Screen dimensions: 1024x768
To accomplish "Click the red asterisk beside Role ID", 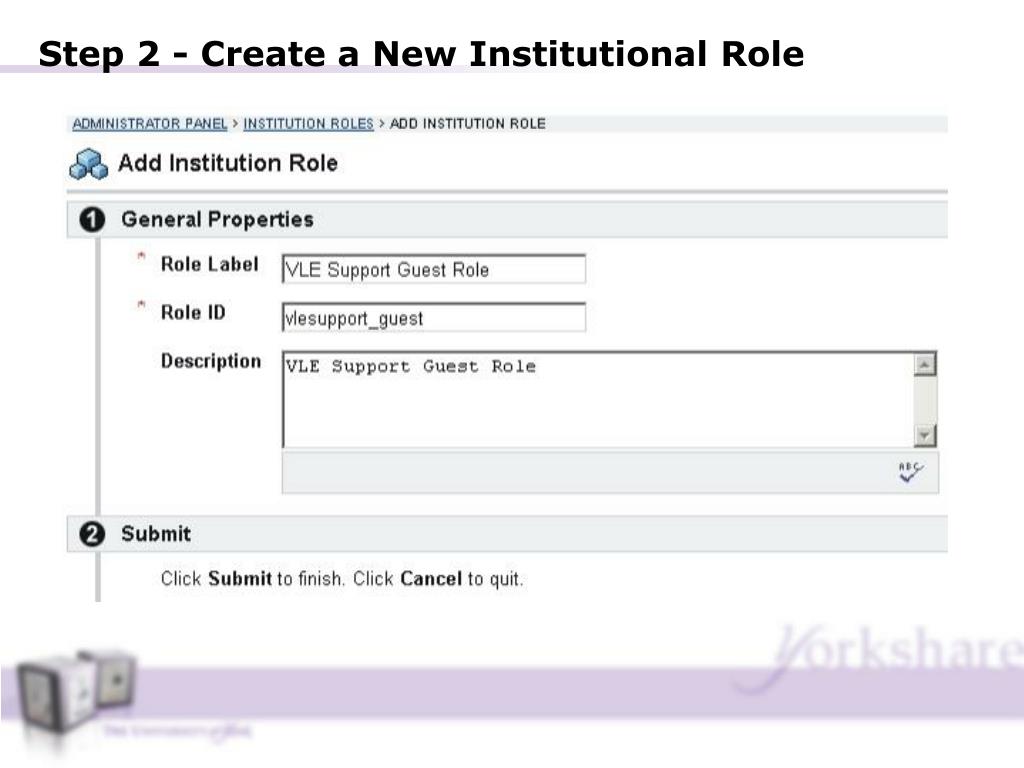I will 140,305.
